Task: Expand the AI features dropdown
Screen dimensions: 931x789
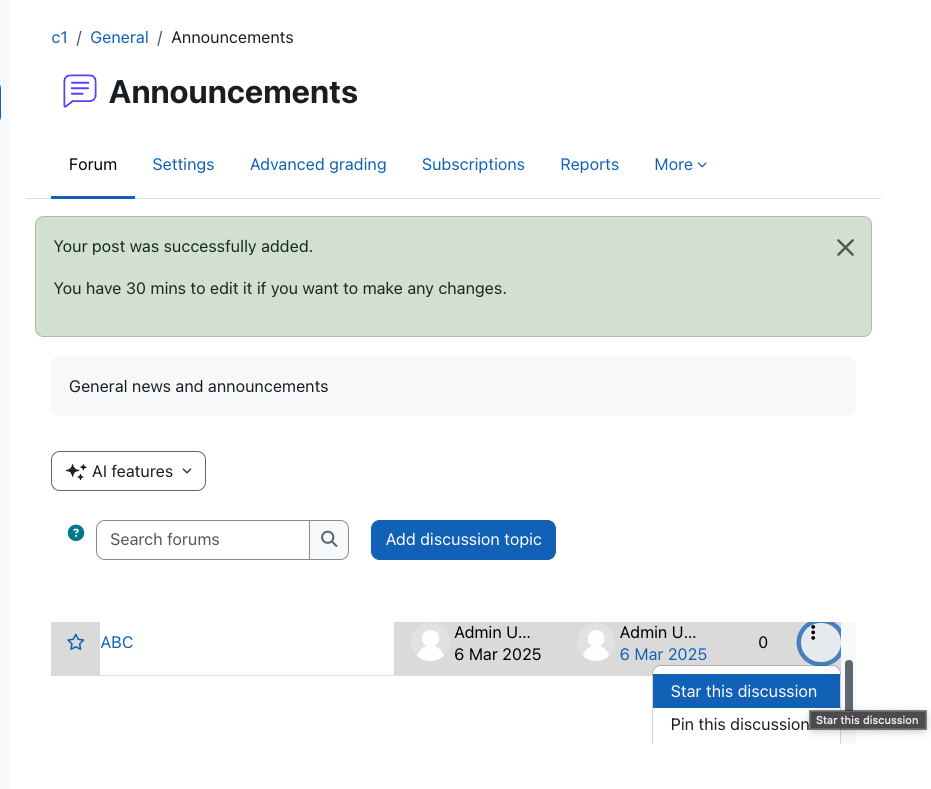Action: (128, 471)
